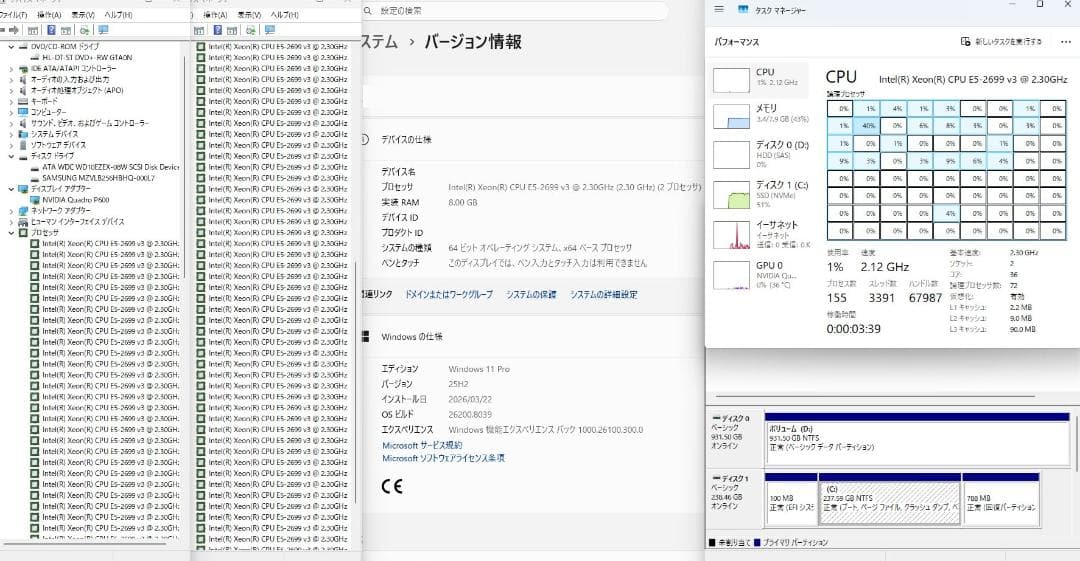1080x561 pixels.
Task: Select ボリューム (D:) partition in Disk Management
Action: 917,438
